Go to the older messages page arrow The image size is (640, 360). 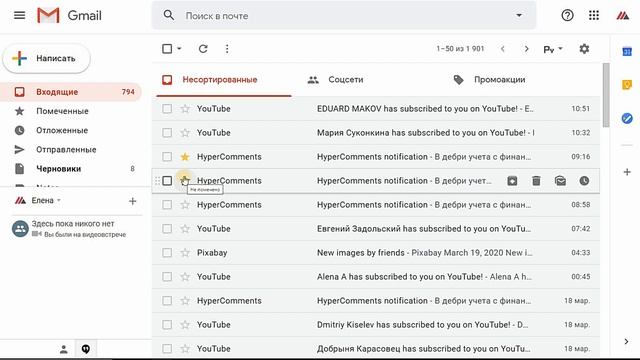pos(527,49)
